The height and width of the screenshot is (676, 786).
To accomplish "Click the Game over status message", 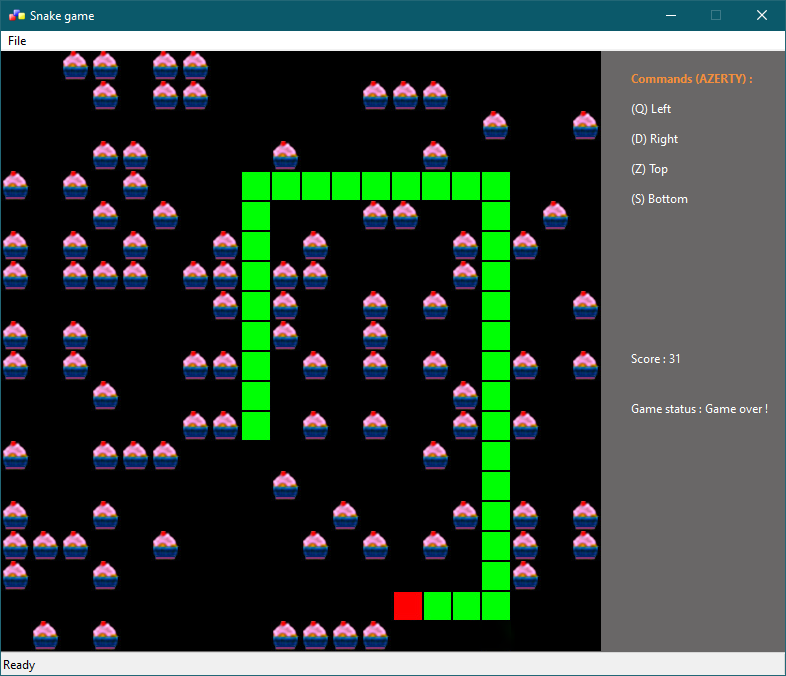I will [699, 409].
